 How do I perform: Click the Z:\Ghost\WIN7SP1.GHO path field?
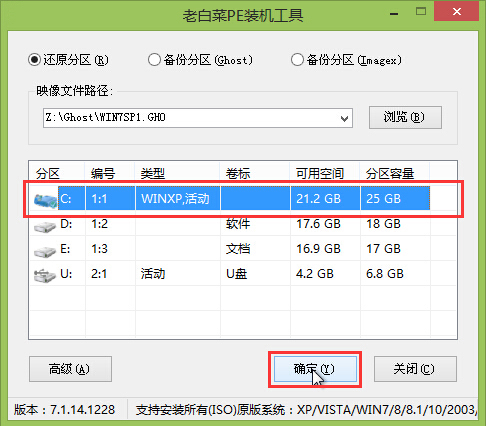coord(198,118)
